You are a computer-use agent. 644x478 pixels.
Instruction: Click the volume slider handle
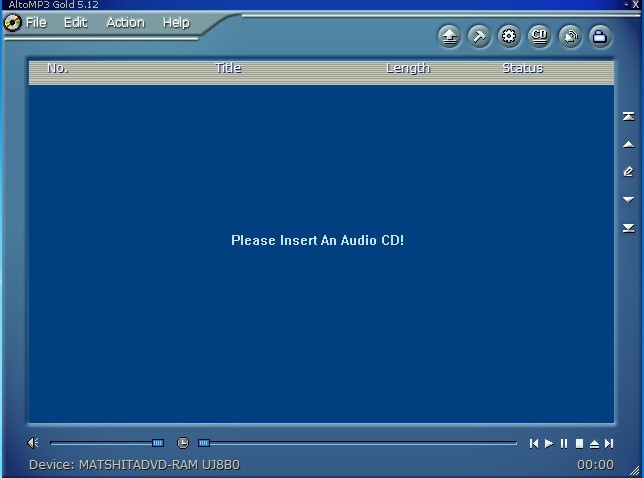(158, 443)
